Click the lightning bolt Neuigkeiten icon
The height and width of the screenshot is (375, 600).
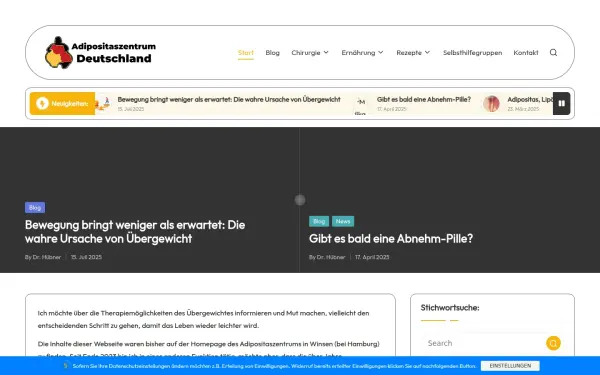[x=42, y=103]
